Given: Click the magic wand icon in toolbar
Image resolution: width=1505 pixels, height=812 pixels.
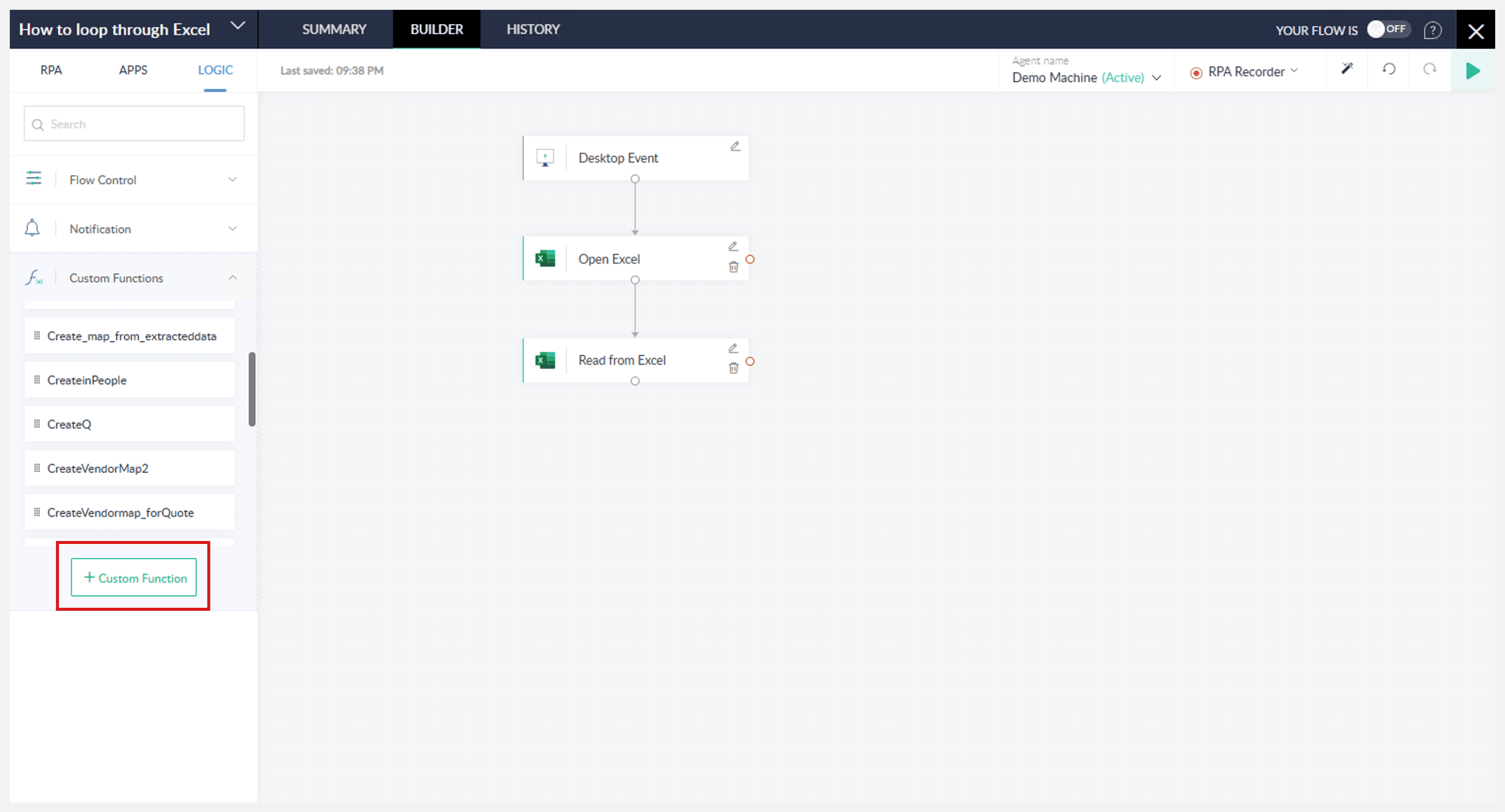Looking at the screenshot, I should (1347, 69).
